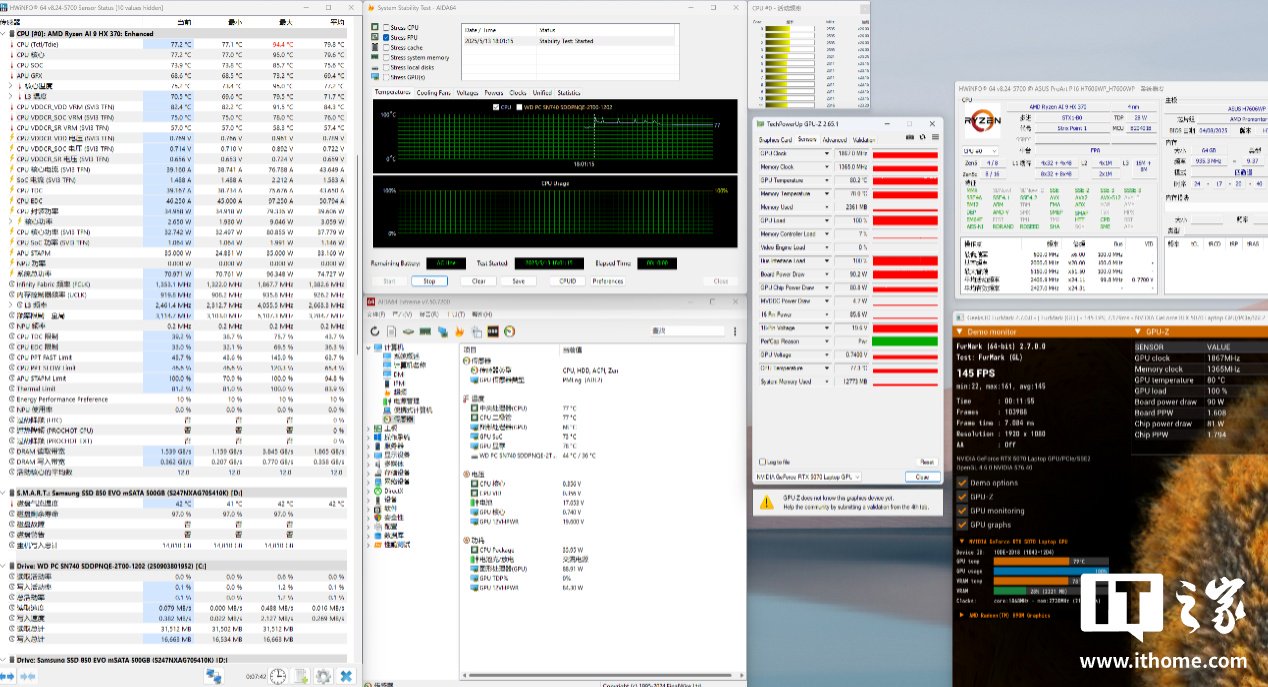Image resolution: width=1268 pixels, height=687 pixels.
Task: Click the flame stability test toolbar icon
Action: pos(459,332)
